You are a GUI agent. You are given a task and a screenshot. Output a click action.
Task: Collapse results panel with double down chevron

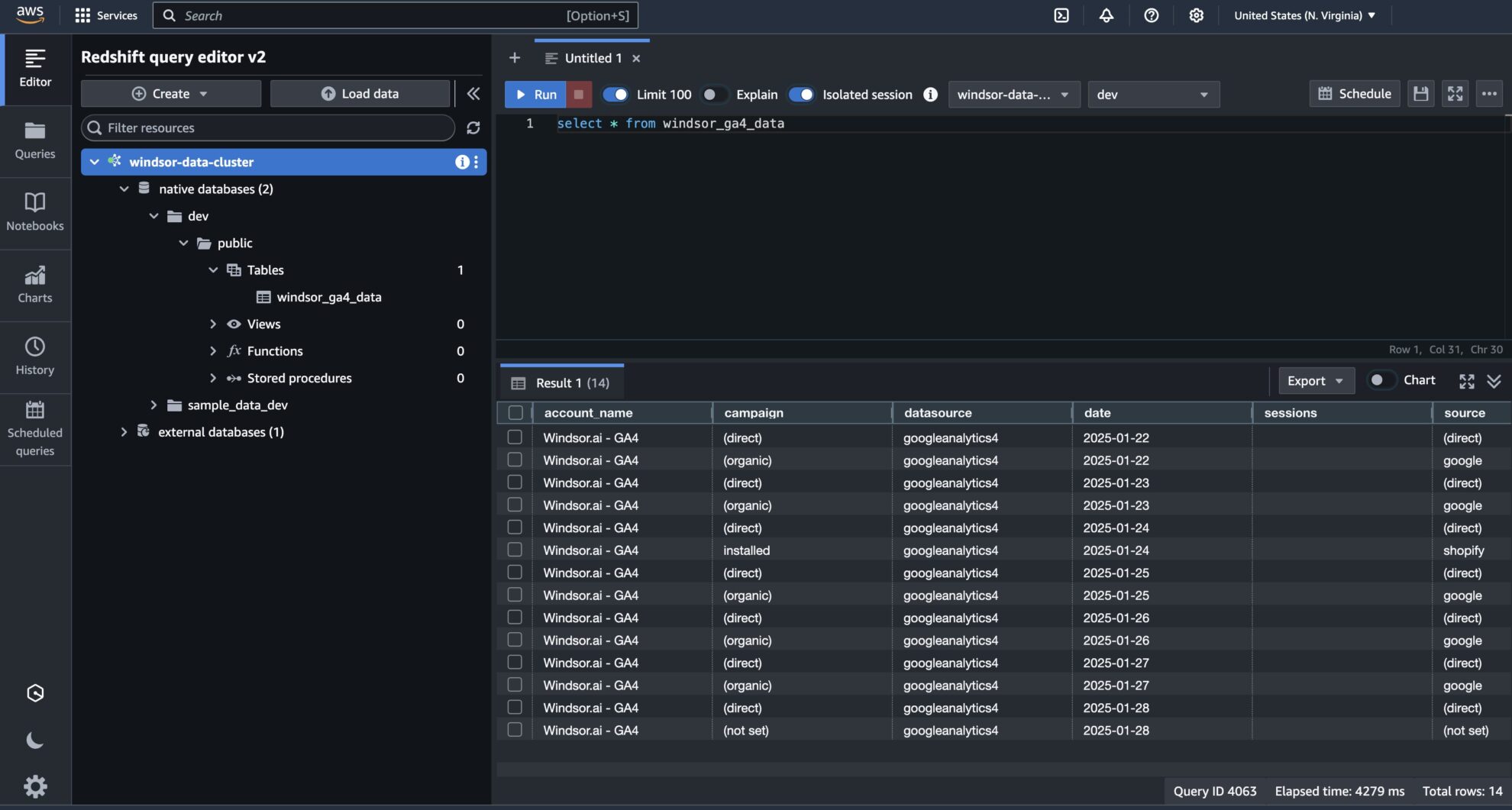coord(1494,381)
